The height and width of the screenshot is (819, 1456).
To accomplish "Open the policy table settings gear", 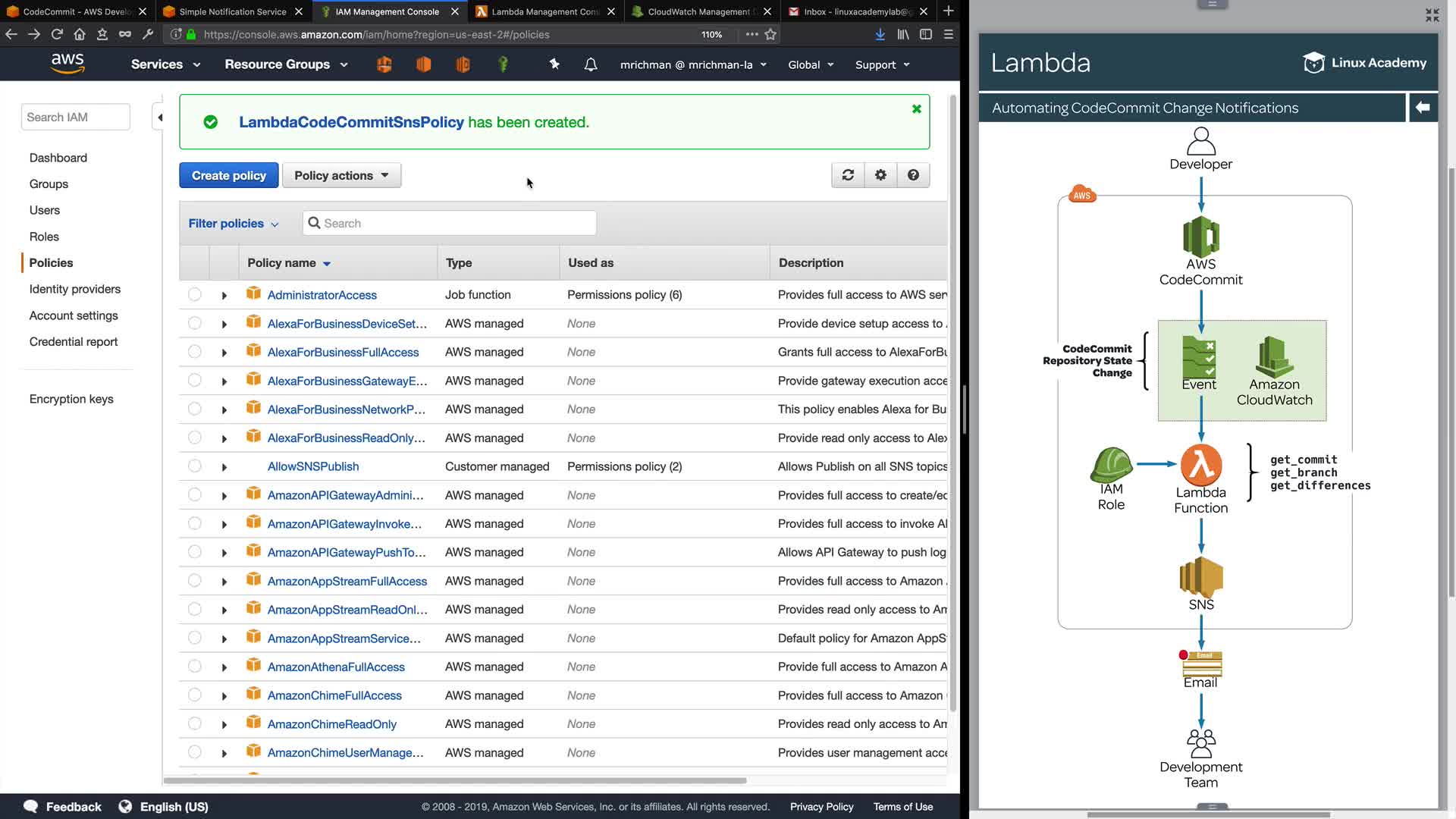I will (880, 175).
